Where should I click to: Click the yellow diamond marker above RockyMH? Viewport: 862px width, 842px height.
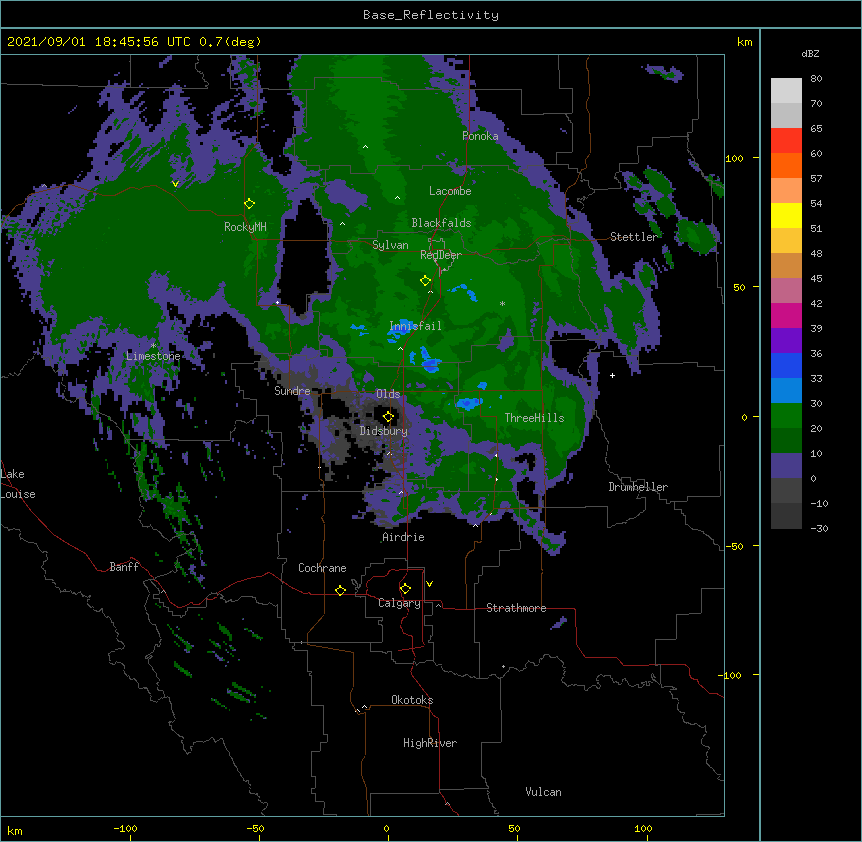[x=249, y=203]
